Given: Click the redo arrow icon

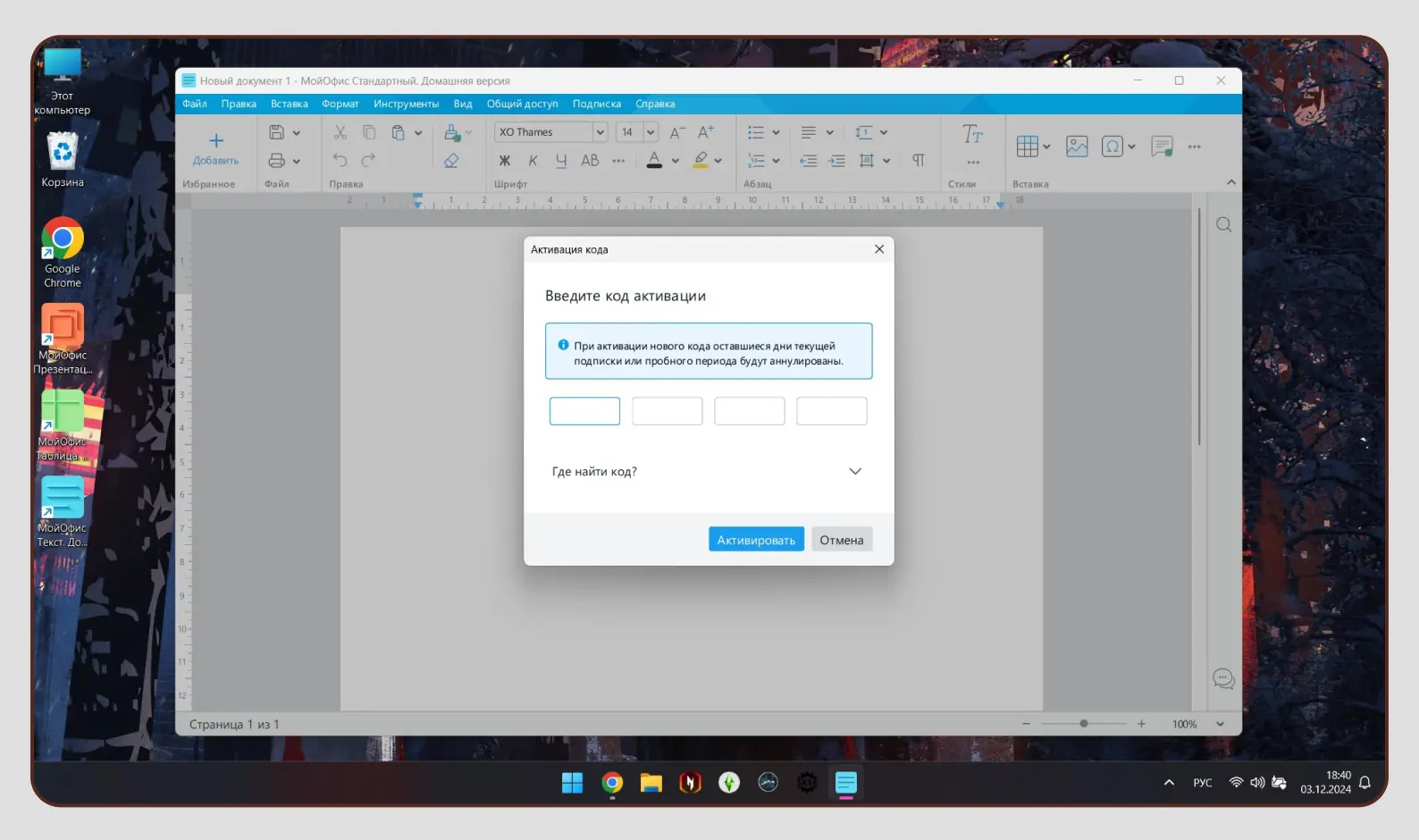Looking at the screenshot, I should [x=368, y=160].
